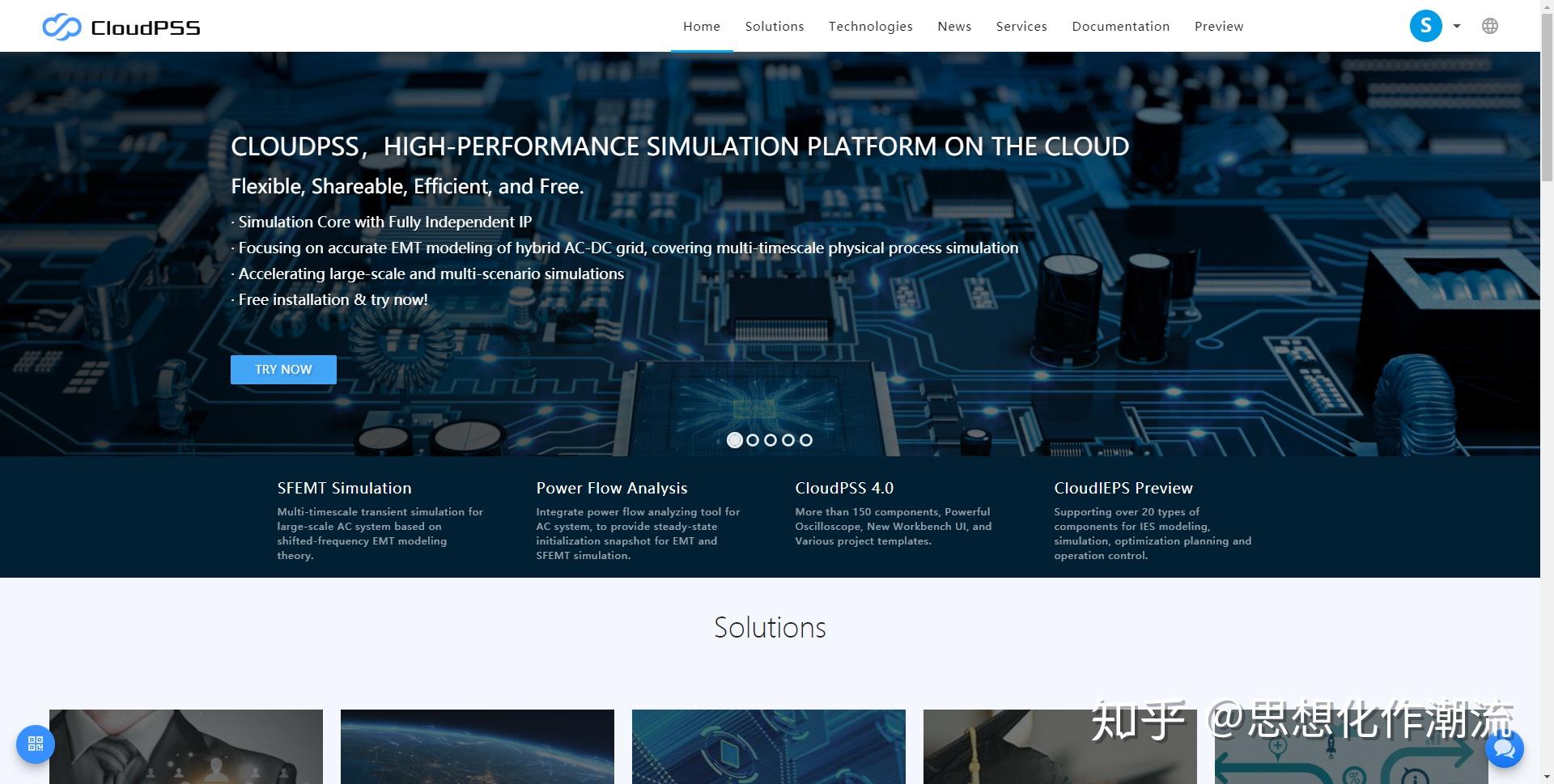Select Documentation in the navigation bar
Image resolution: width=1554 pixels, height=784 pixels.
(x=1120, y=26)
